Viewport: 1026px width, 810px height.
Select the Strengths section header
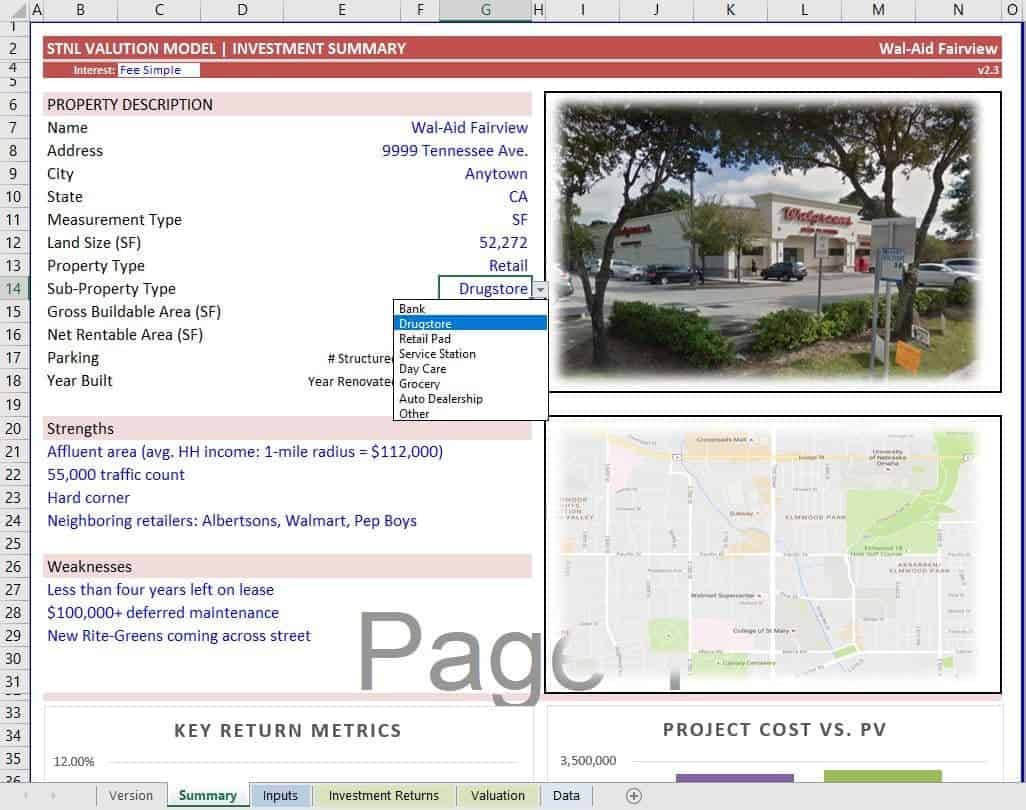tap(287, 429)
